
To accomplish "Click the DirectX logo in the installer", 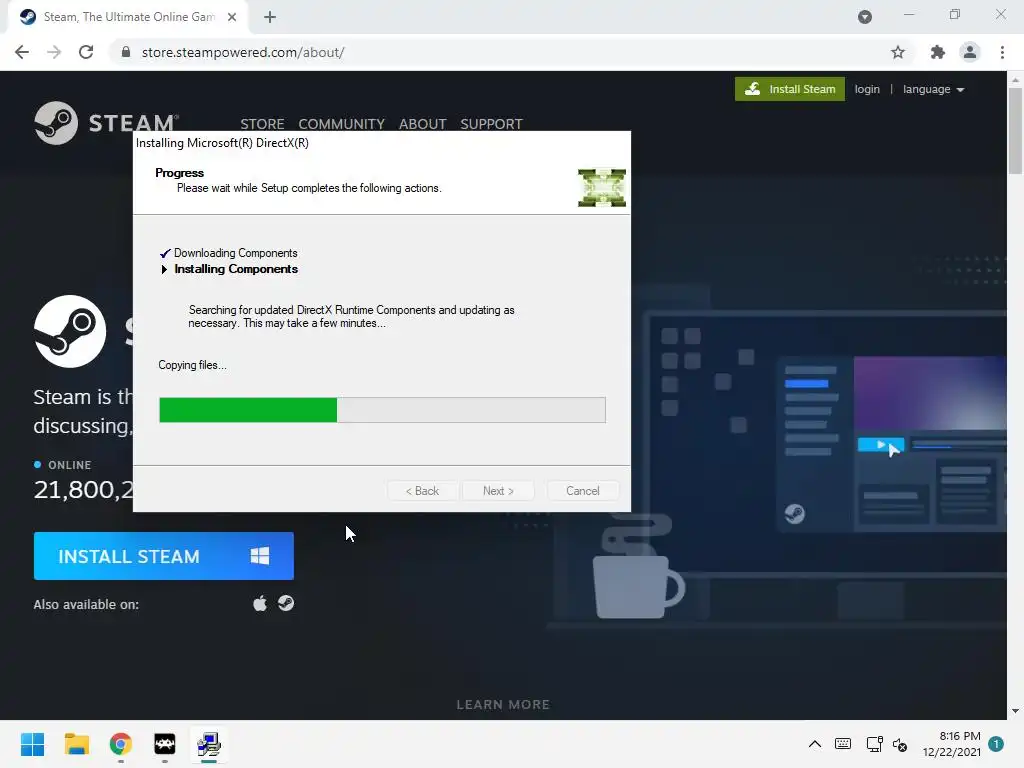I will coord(601,187).
